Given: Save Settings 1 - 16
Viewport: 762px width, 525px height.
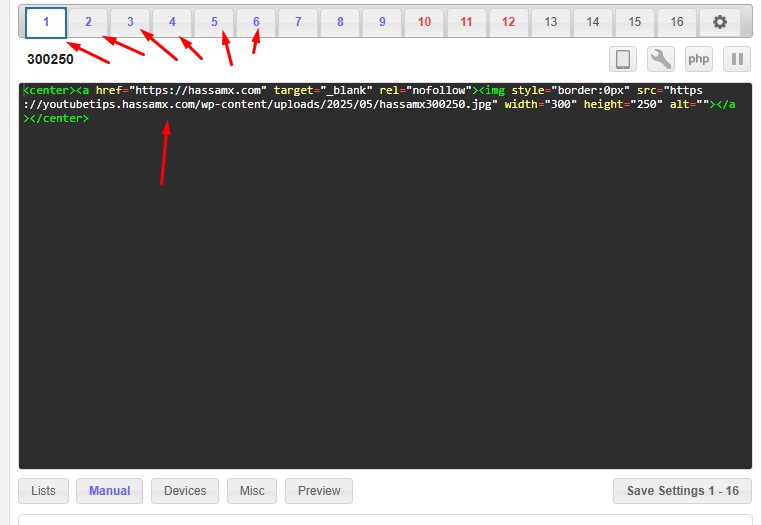Looking at the screenshot, I should (x=682, y=491).
